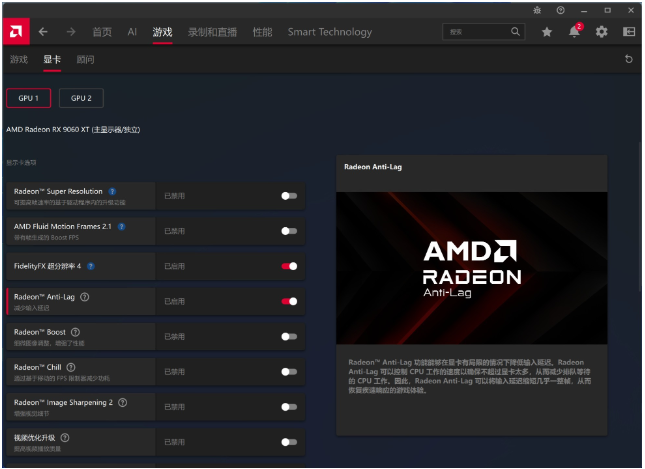This screenshot has height=469, width=645.
Task: Select the GPU 2 button
Action: tap(81, 98)
